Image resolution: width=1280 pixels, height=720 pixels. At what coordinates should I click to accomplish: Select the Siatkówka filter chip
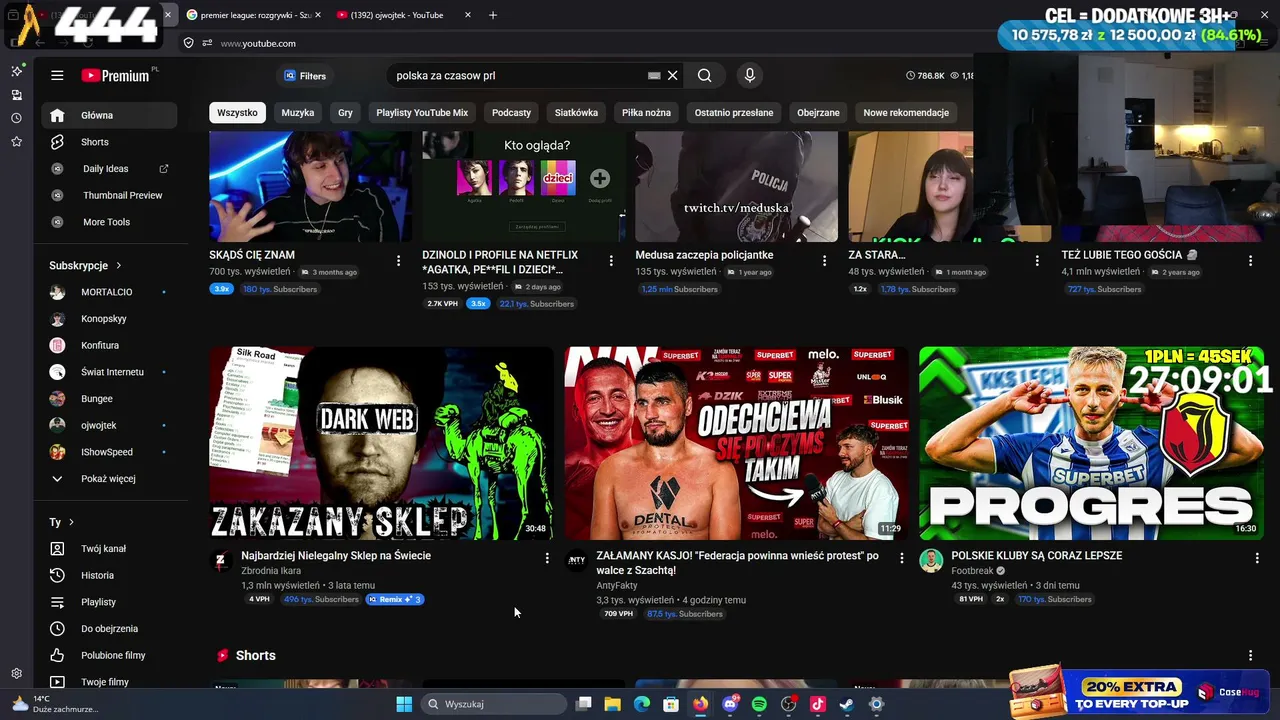point(576,113)
